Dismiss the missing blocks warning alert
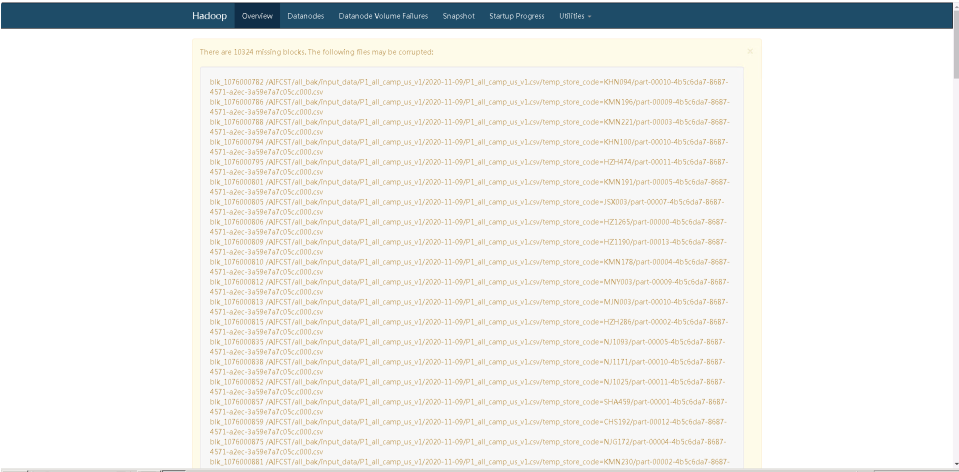Viewport: 959px width, 472px height. (x=750, y=51)
